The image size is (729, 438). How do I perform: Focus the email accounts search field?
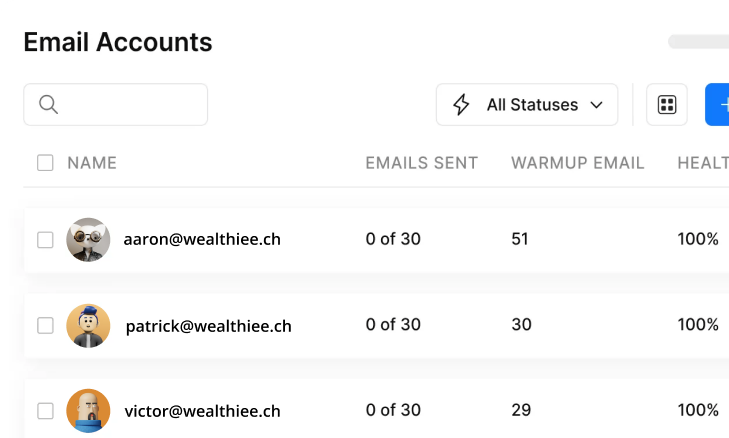pos(130,105)
